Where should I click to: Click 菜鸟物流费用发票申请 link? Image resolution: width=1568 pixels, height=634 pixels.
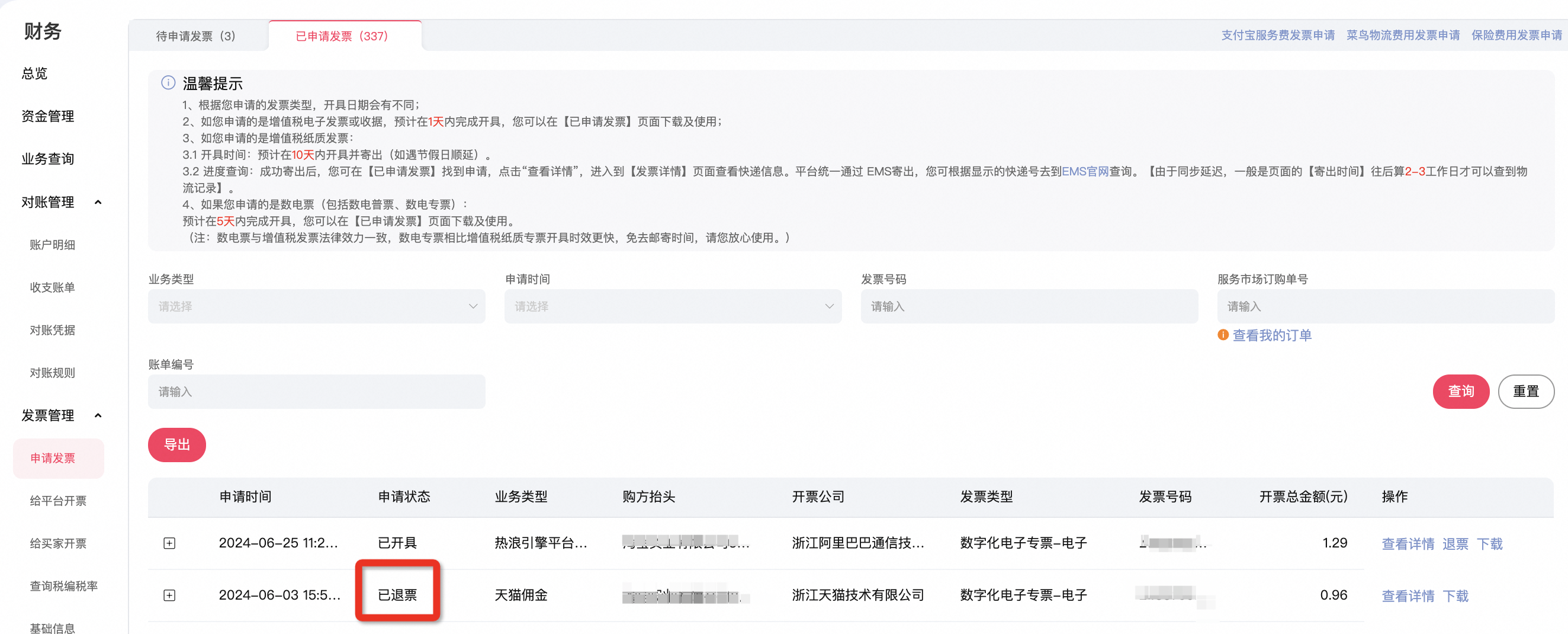click(x=1403, y=36)
